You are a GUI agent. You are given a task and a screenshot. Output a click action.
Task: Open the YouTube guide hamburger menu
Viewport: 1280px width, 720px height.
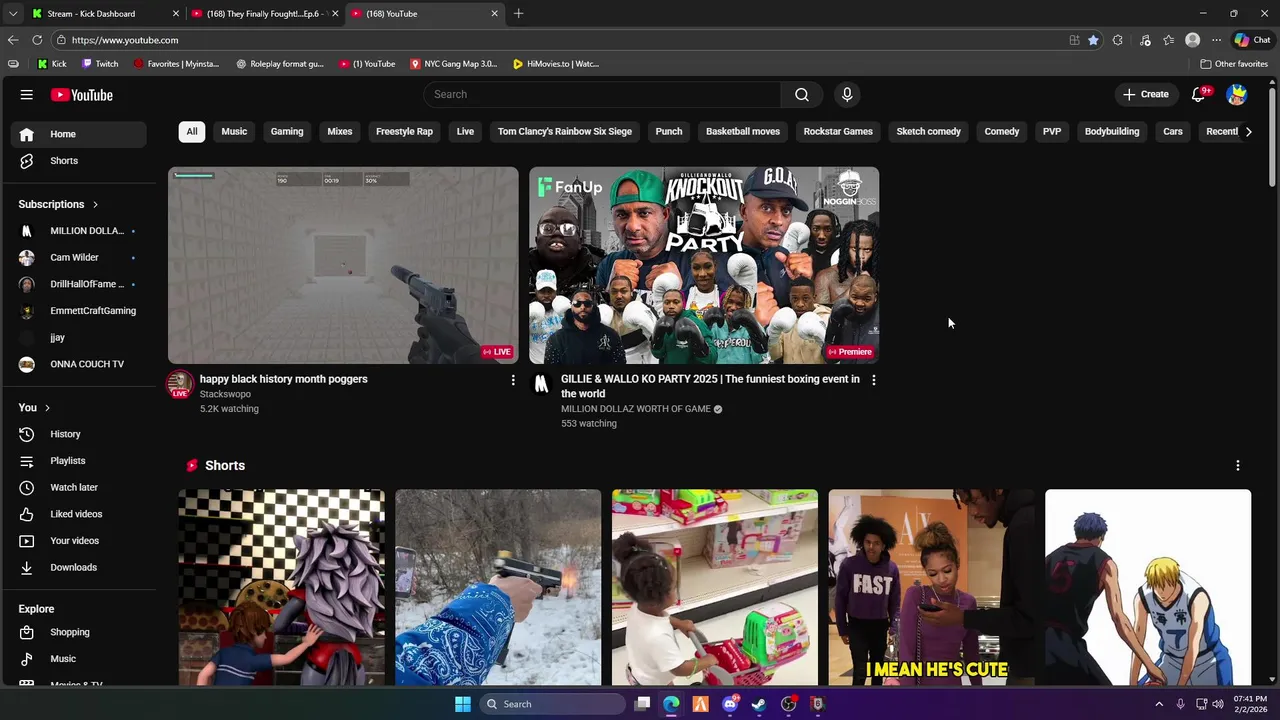26,95
